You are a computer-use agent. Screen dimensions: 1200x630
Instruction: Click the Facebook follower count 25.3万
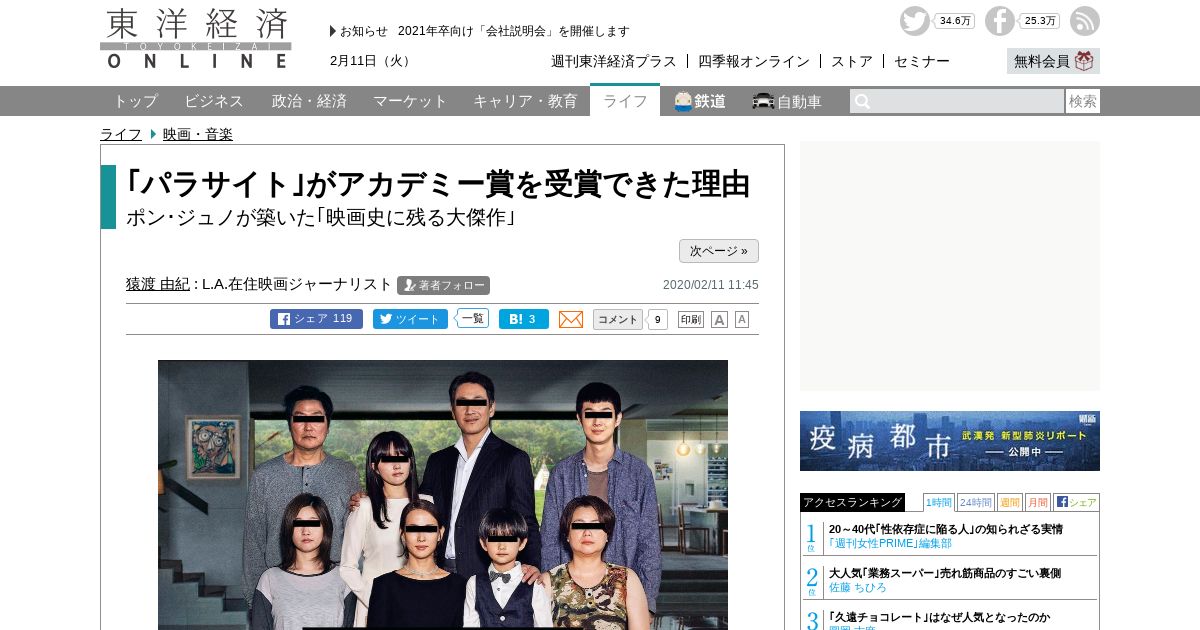coord(1040,21)
